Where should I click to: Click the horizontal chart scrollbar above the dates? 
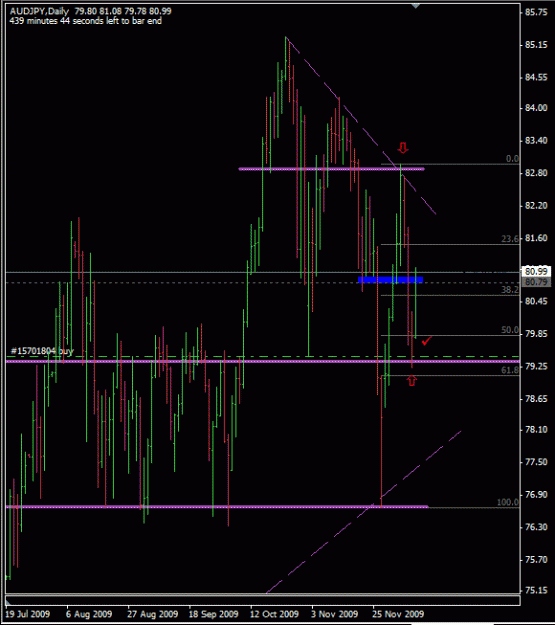point(263,601)
